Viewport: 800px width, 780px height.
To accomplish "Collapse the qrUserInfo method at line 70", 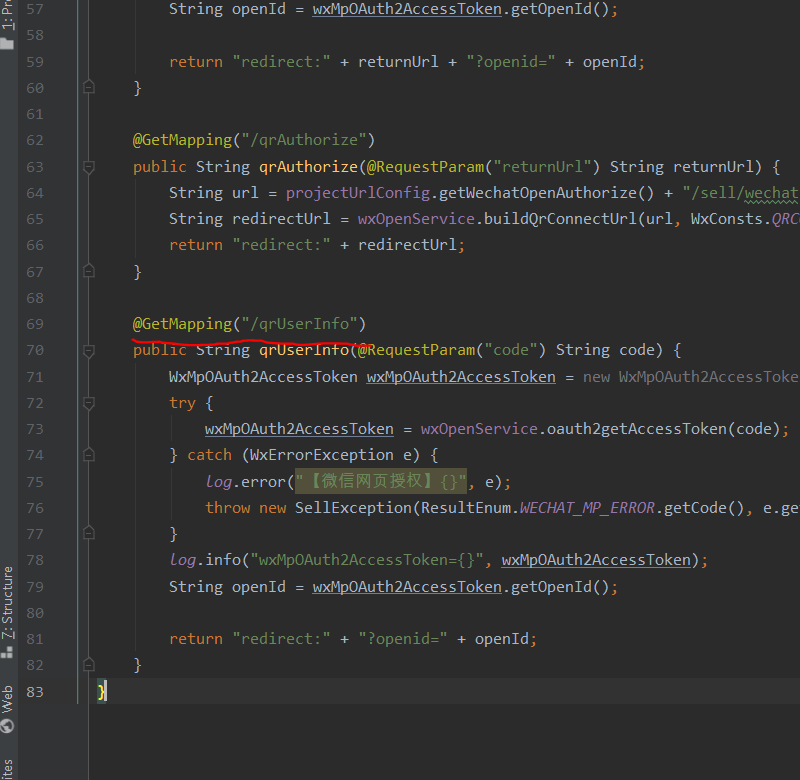I will 89,350.
